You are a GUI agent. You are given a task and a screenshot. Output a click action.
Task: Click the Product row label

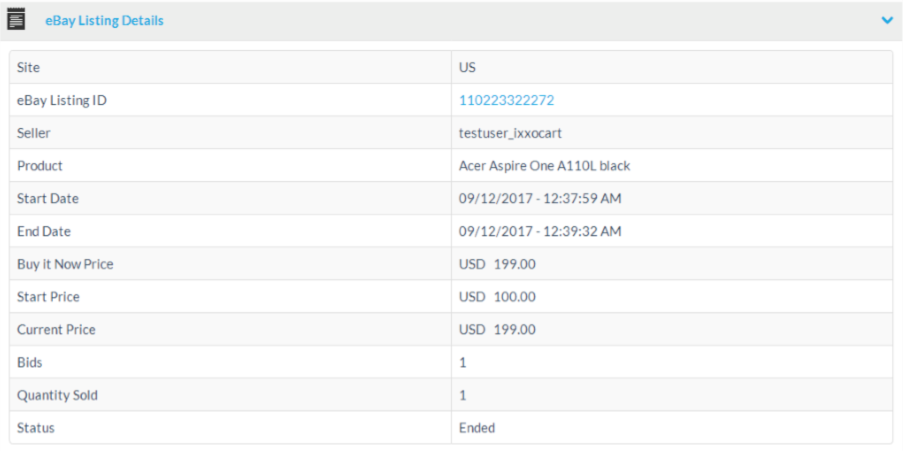point(40,166)
